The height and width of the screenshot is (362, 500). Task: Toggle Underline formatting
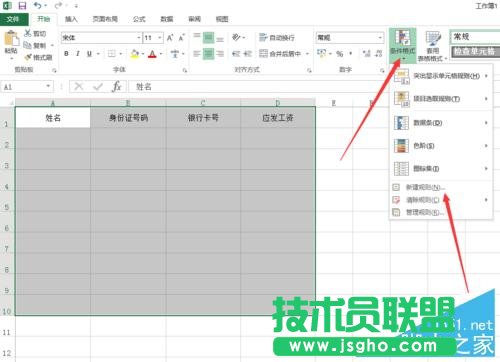pos(89,53)
